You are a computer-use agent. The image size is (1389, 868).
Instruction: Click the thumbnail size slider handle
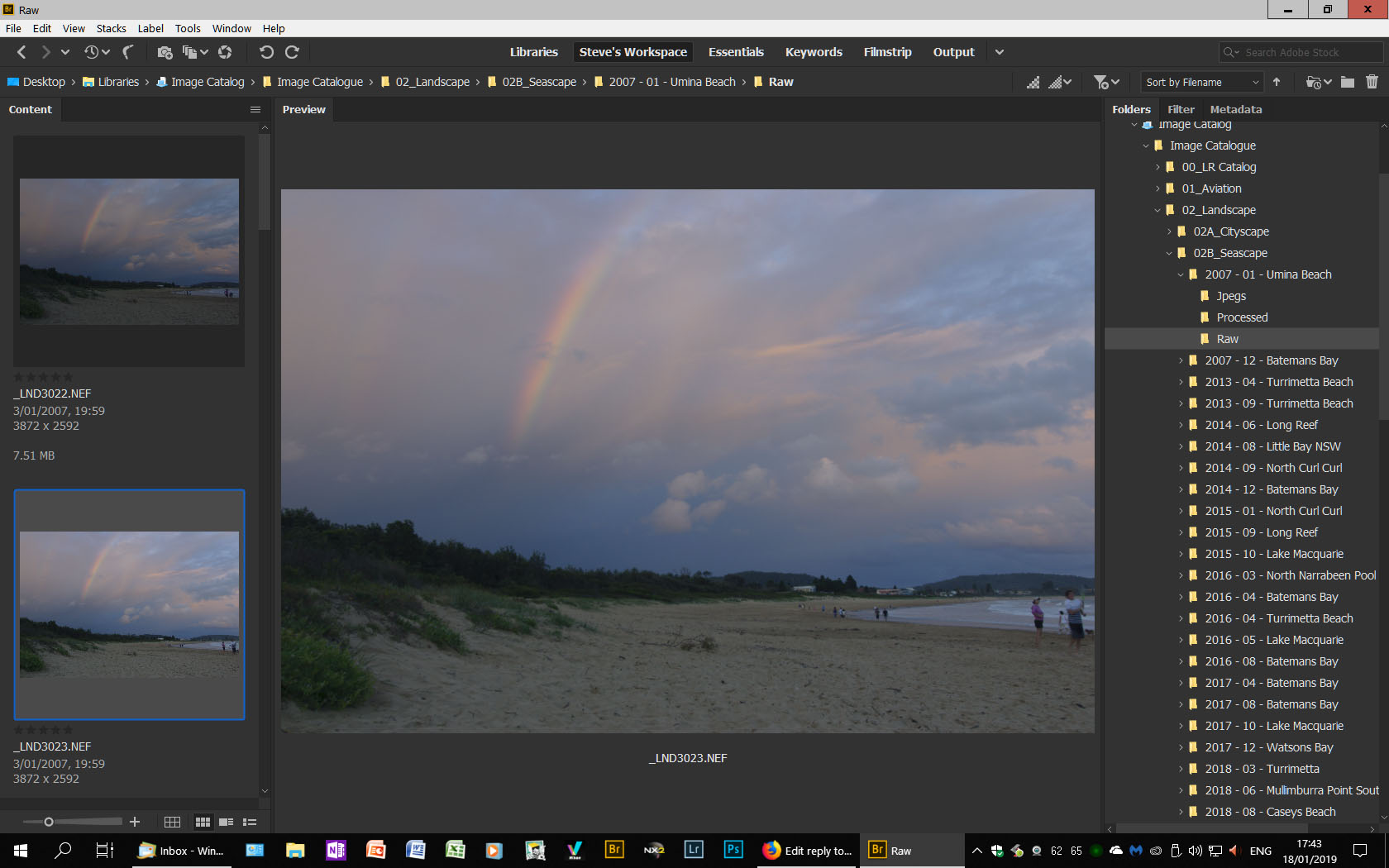(x=49, y=822)
